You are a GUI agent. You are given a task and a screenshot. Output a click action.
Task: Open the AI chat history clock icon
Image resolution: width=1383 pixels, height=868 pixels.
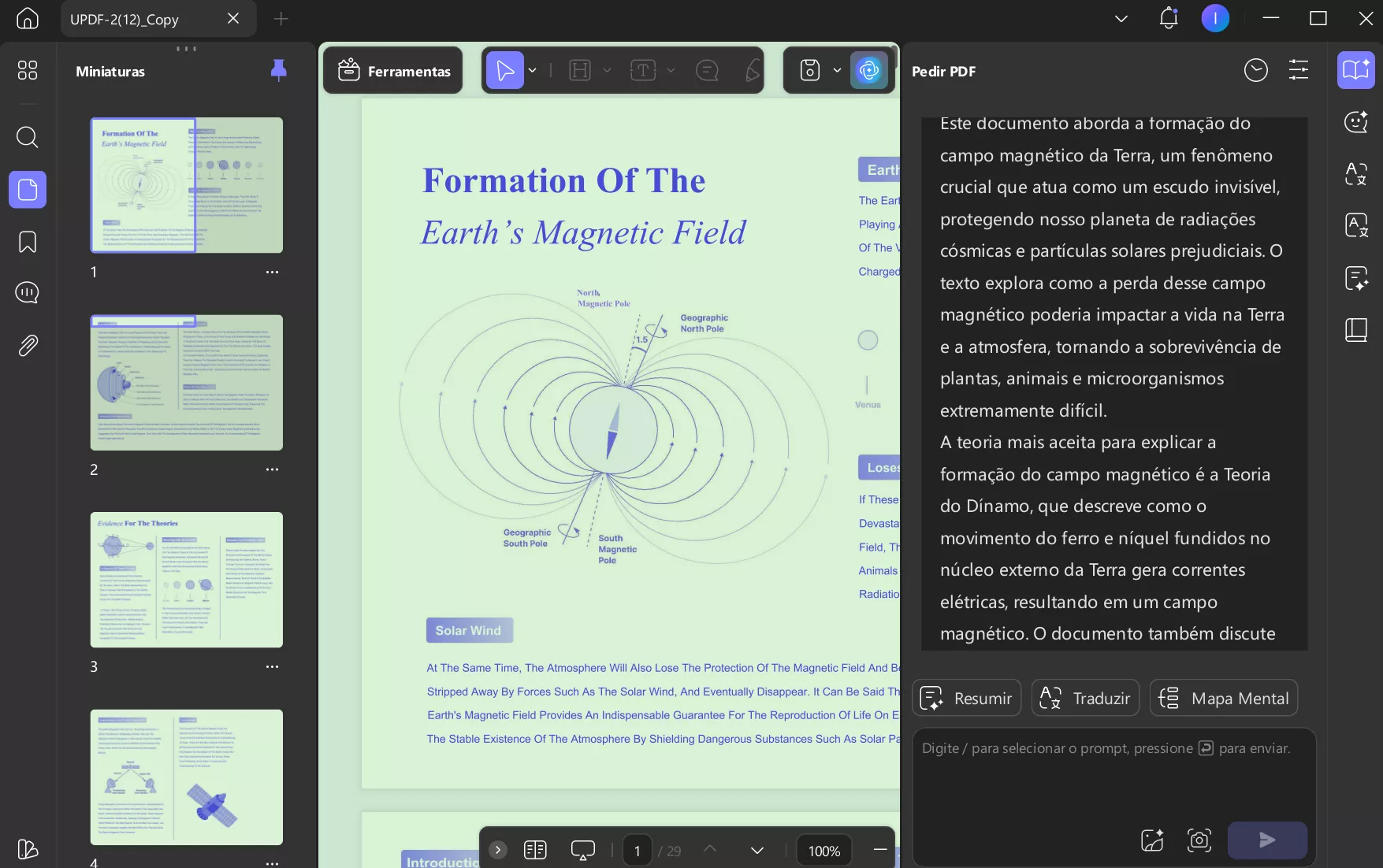(1255, 70)
